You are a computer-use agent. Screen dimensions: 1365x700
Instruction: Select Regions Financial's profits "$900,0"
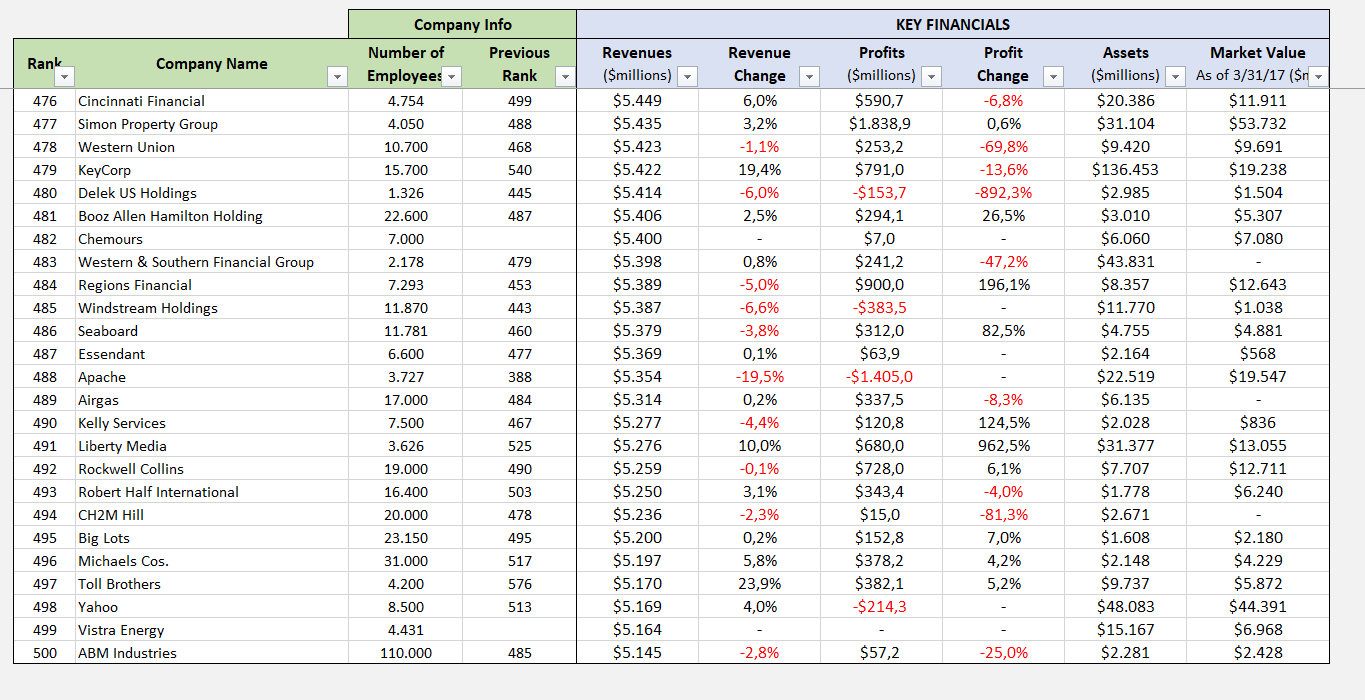[881, 285]
